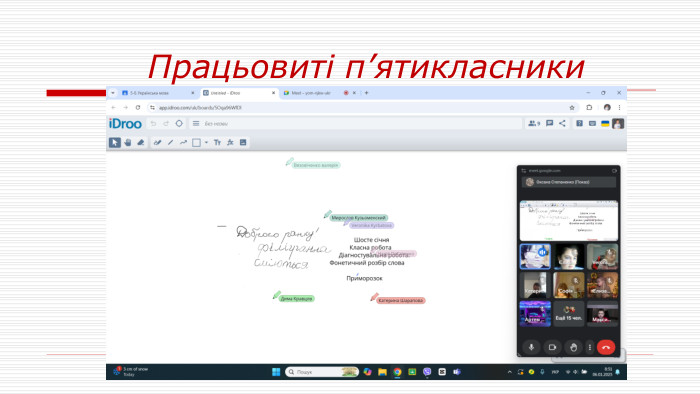Click the iDroo logo

pos(125,124)
